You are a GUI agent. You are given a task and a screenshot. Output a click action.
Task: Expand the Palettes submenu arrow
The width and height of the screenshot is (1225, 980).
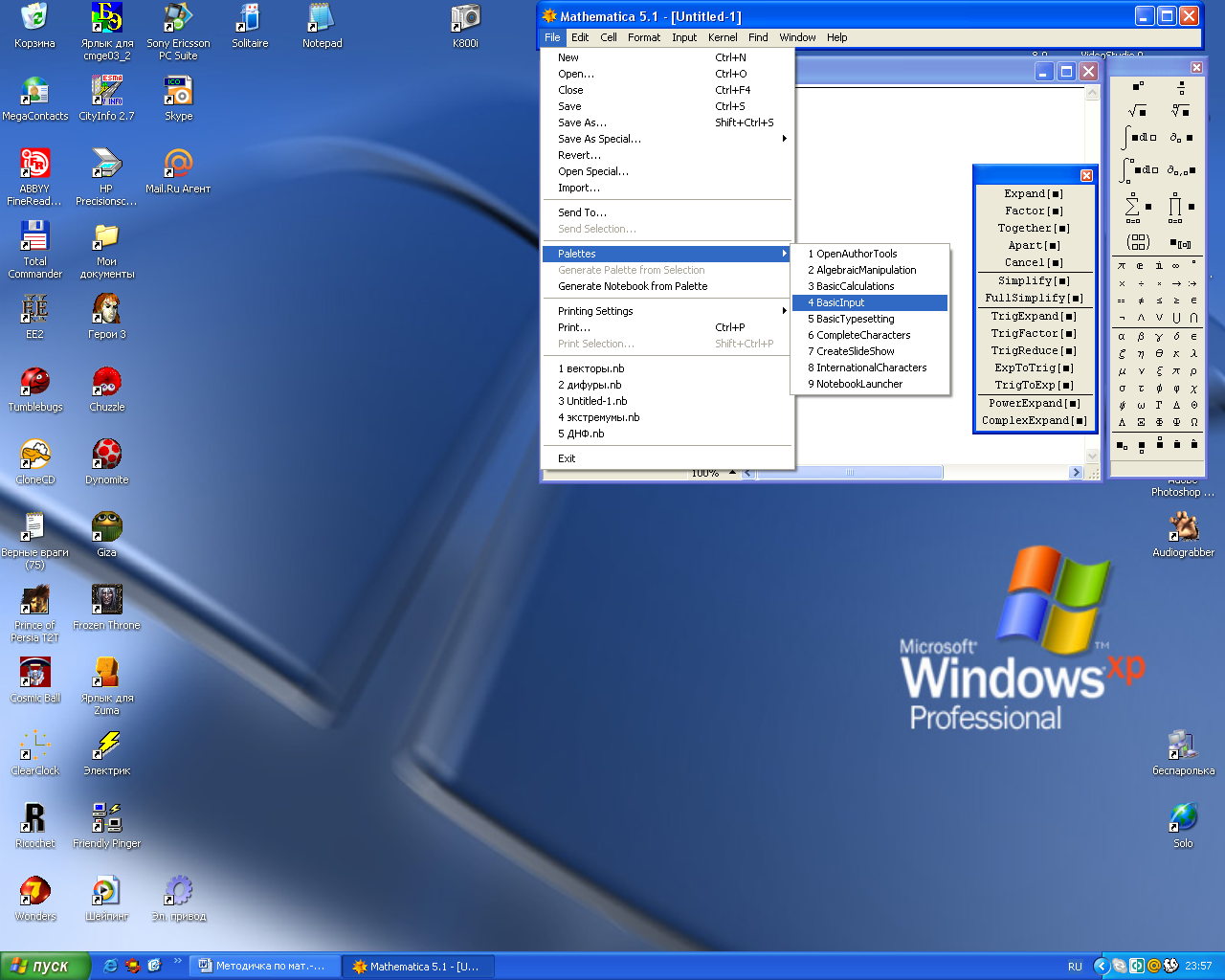[785, 254]
